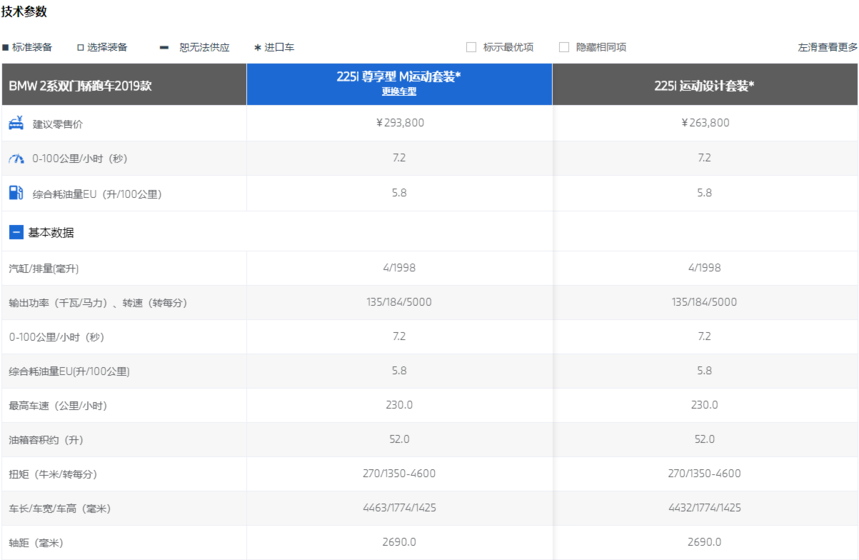Click the 建议零售价 row label
859x560 pixels.
coord(58,124)
